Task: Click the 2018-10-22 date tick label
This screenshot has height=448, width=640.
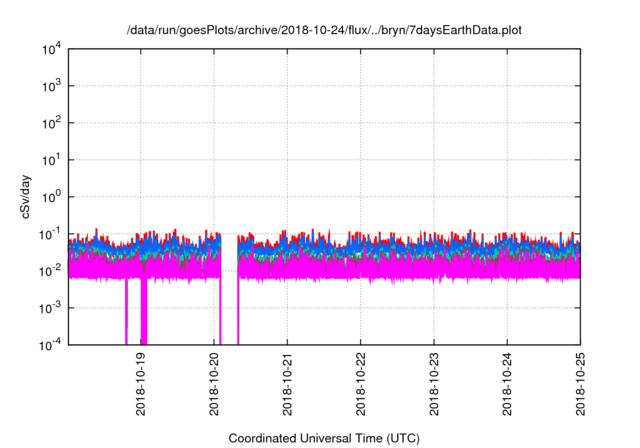Action: coord(360,384)
